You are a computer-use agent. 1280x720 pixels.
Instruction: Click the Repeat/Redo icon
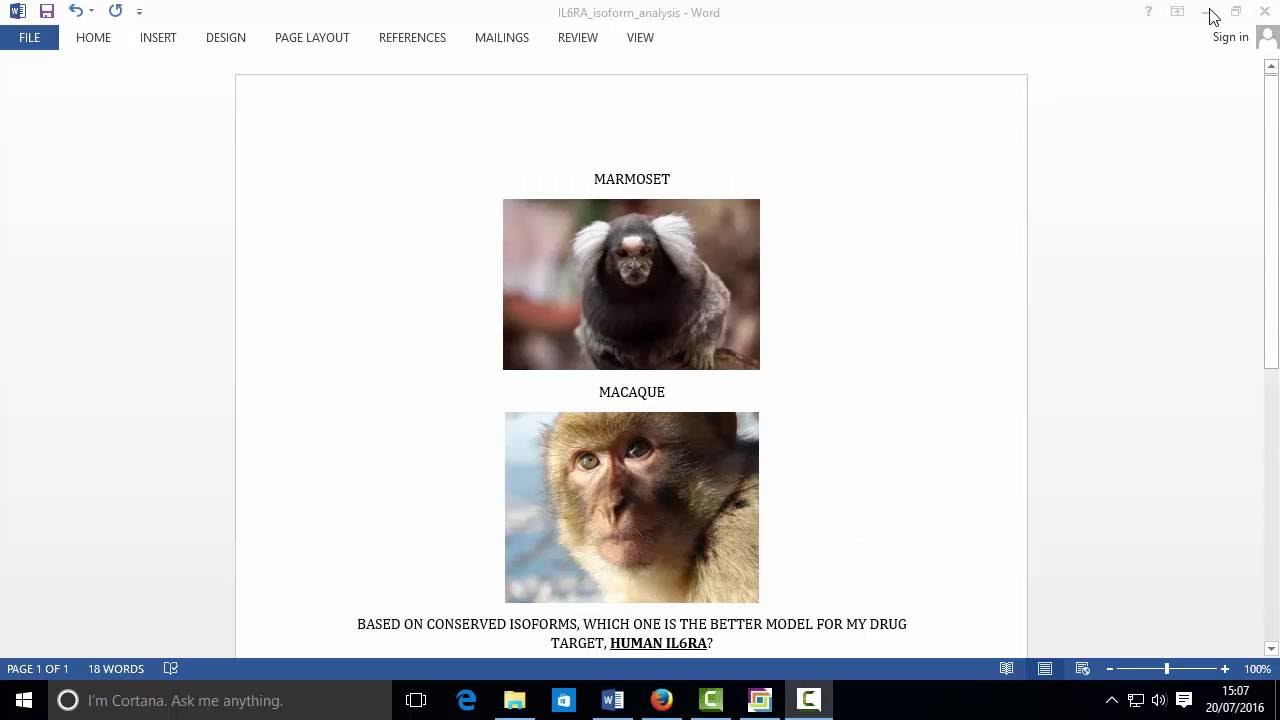tap(115, 11)
